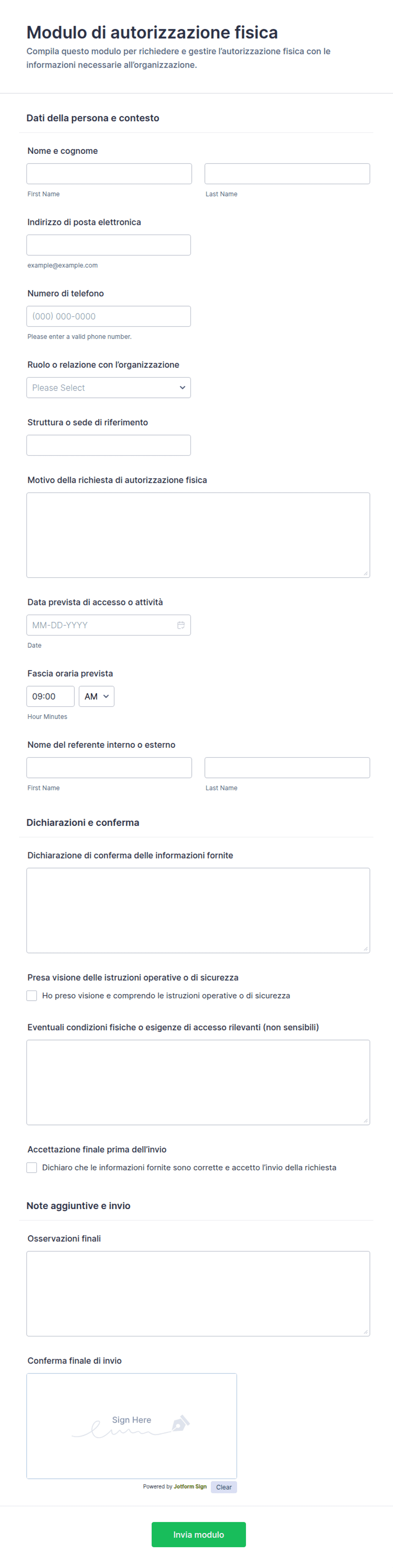Click the request reason text area
The image size is (393, 1568).
pyautogui.click(x=198, y=535)
